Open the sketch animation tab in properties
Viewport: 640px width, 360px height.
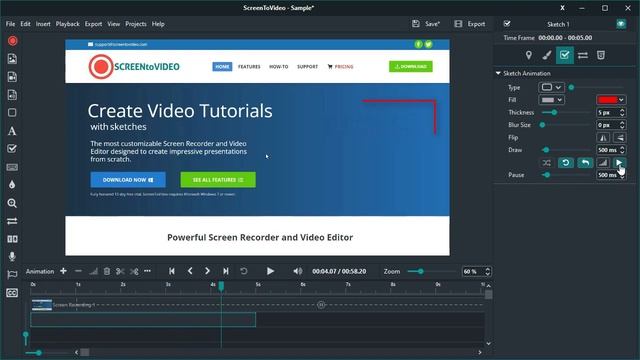coord(564,55)
